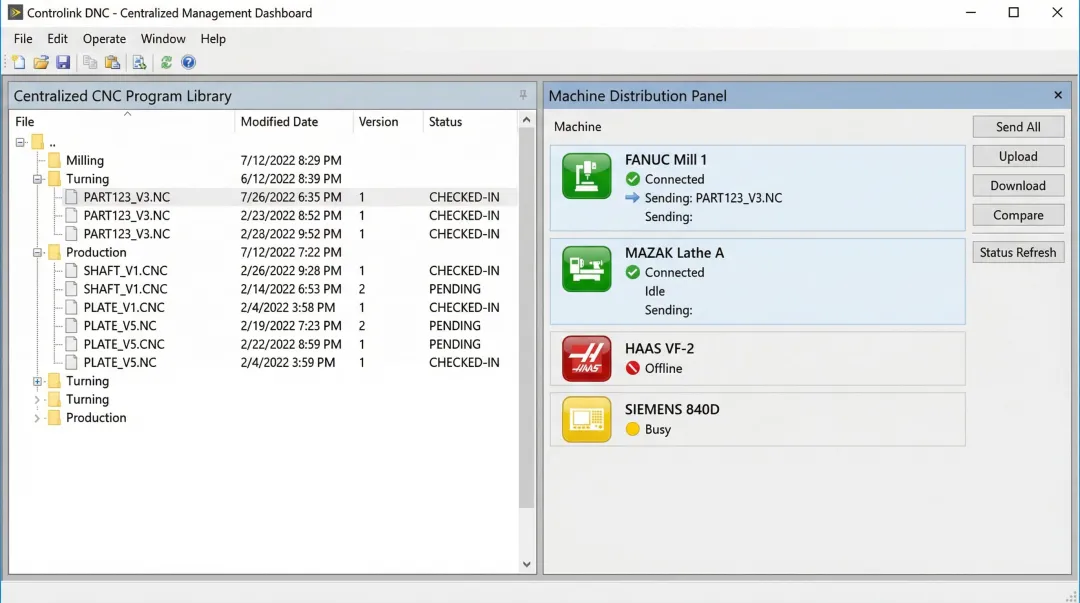Viewport: 1080px width, 603px height.
Task: Collapse the Production folder
Action: pos(37,252)
